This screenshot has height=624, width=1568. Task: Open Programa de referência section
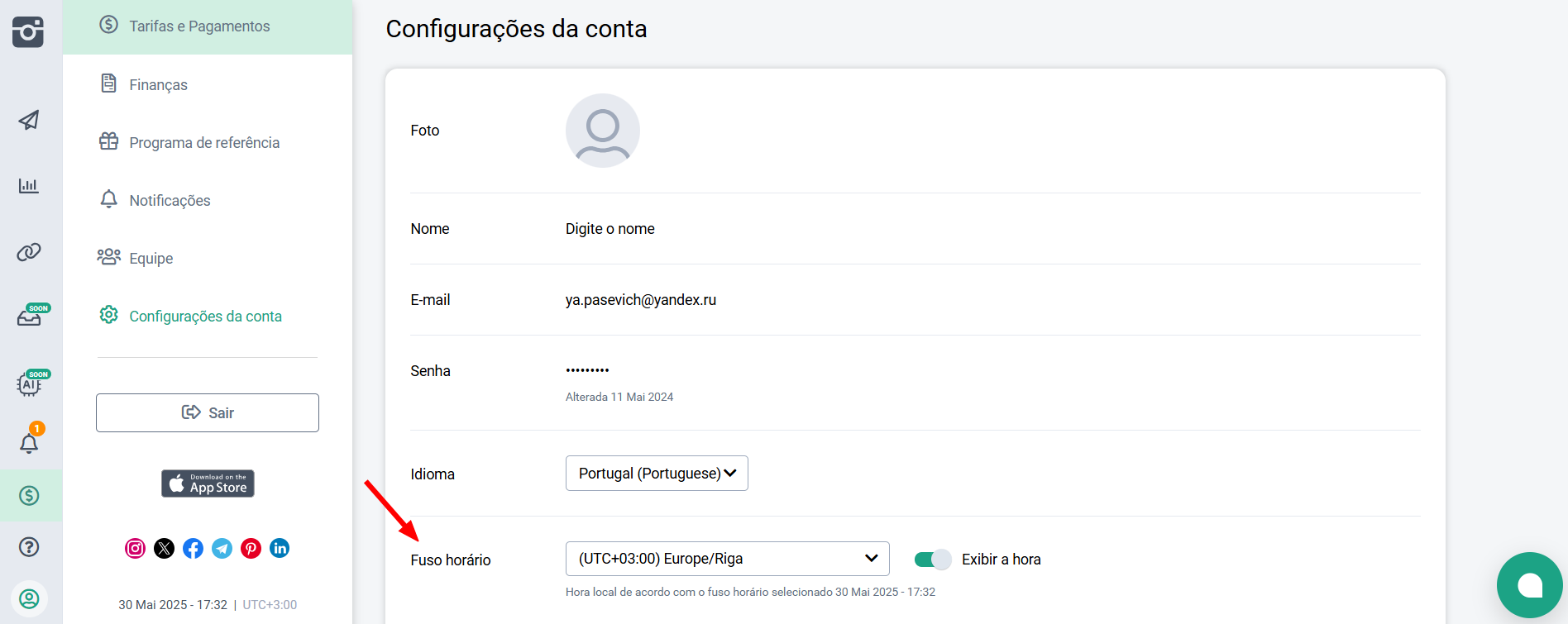pyautogui.click(x=204, y=142)
